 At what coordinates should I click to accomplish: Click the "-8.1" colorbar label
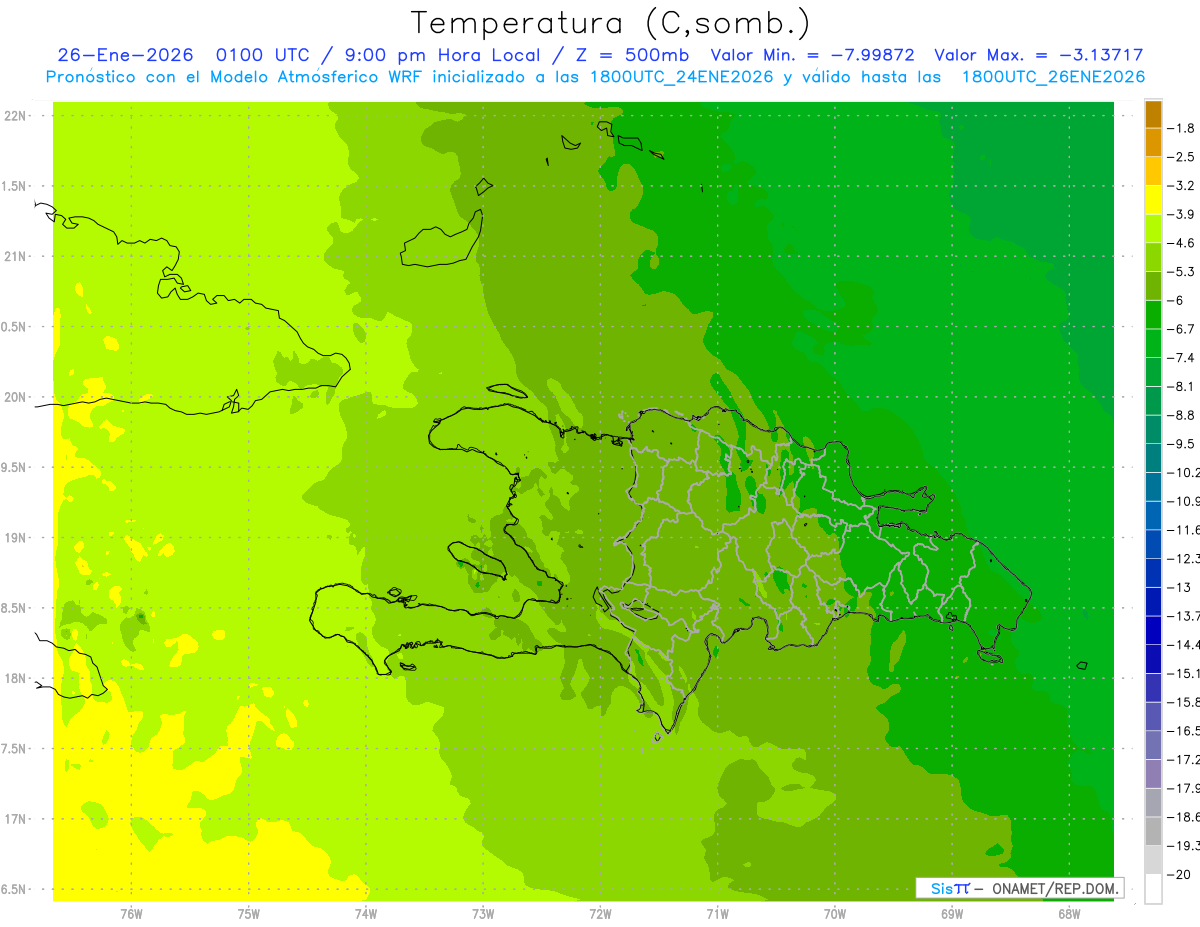1182,386
